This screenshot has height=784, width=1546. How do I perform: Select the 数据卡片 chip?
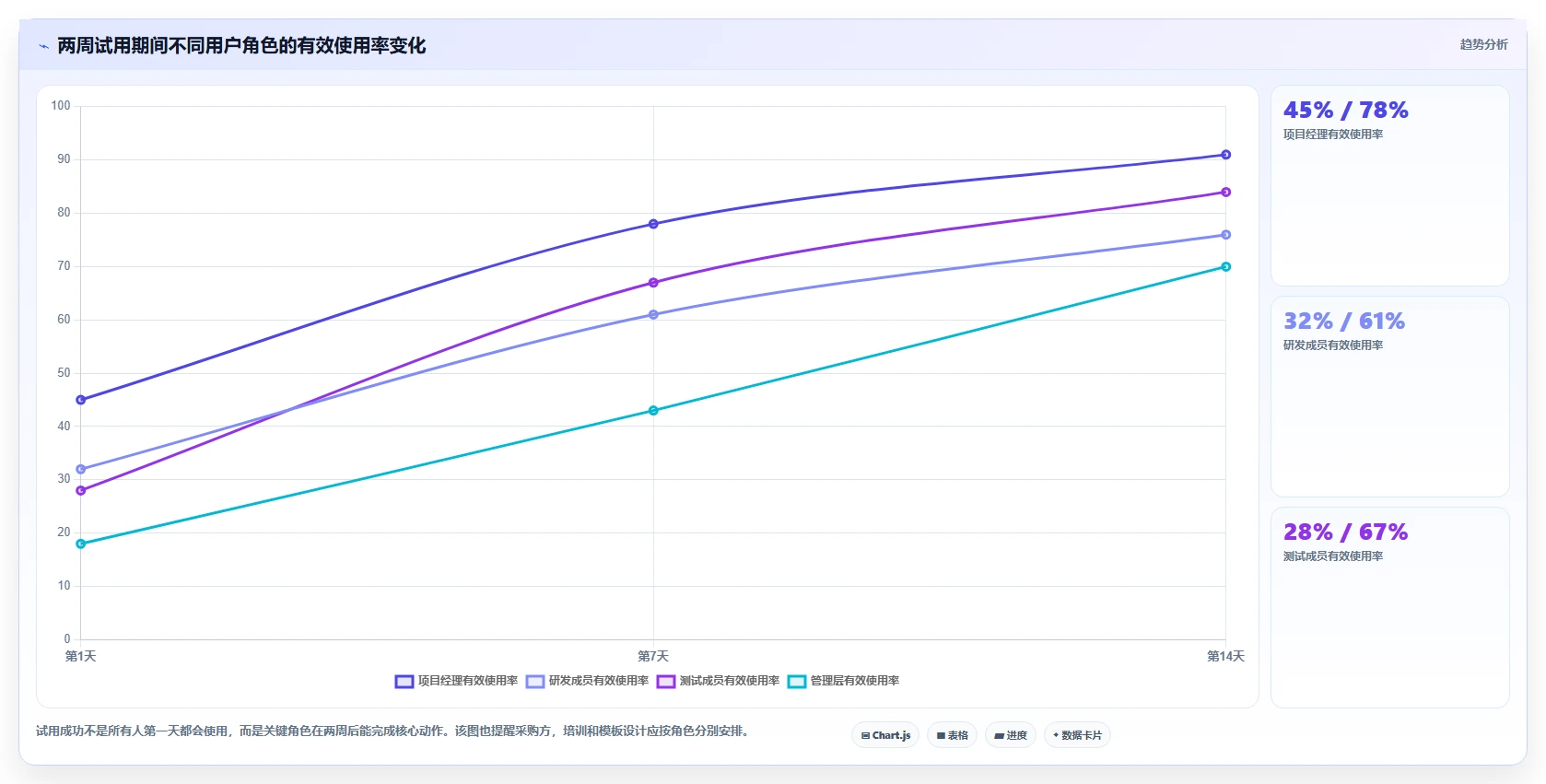click(1077, 735)
